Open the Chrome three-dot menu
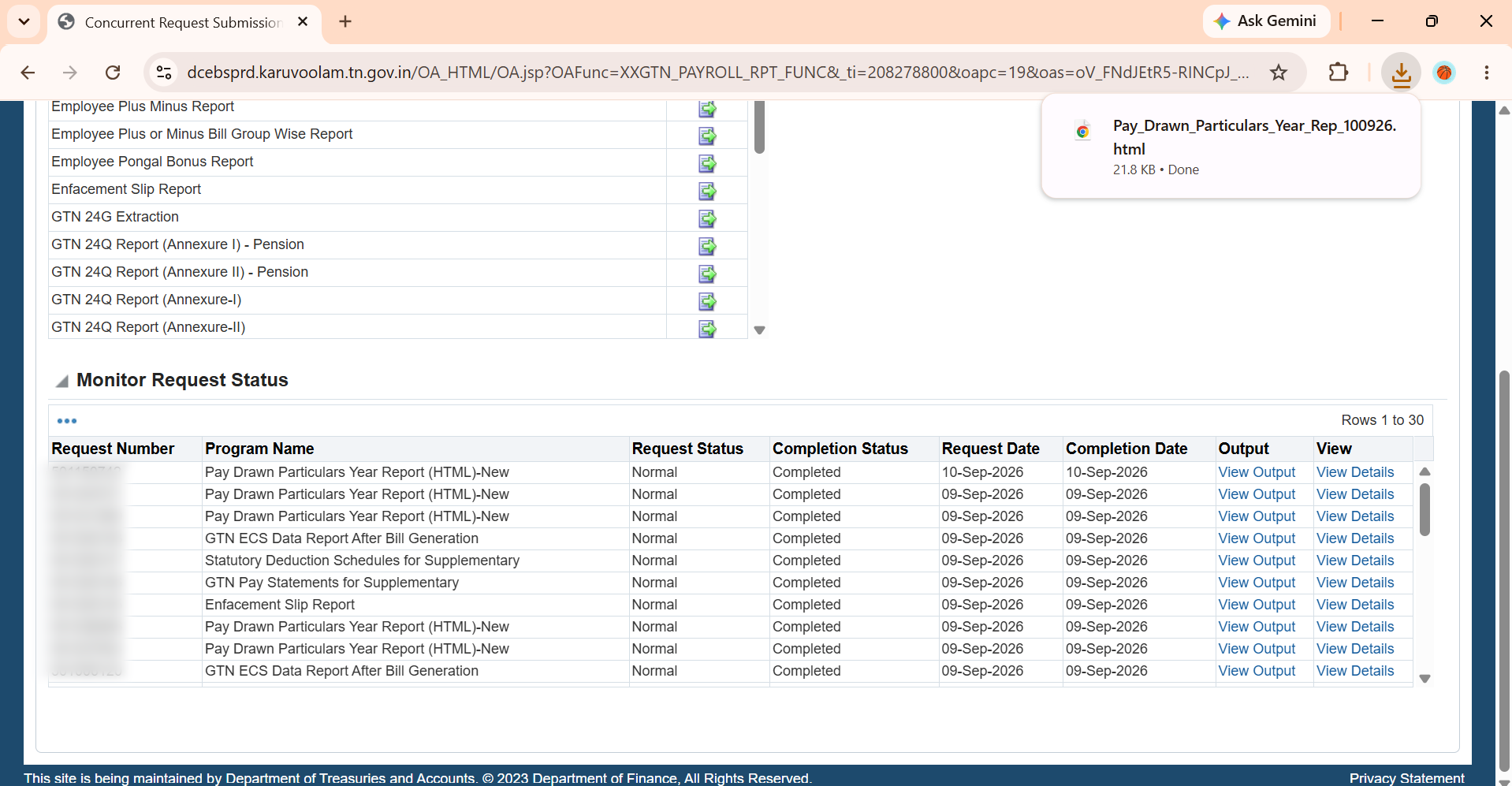The width and height of the screenshot is (1512, 786). [x=1487, y=73]
